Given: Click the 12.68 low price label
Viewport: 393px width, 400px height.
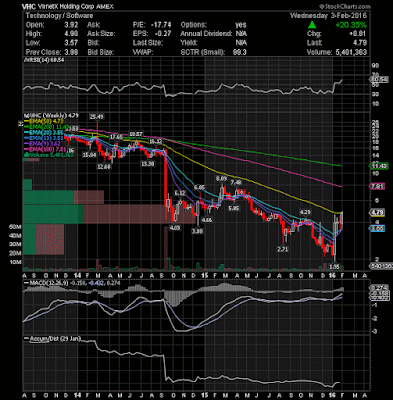Looking at the screenshot, I should coord(103,167).
